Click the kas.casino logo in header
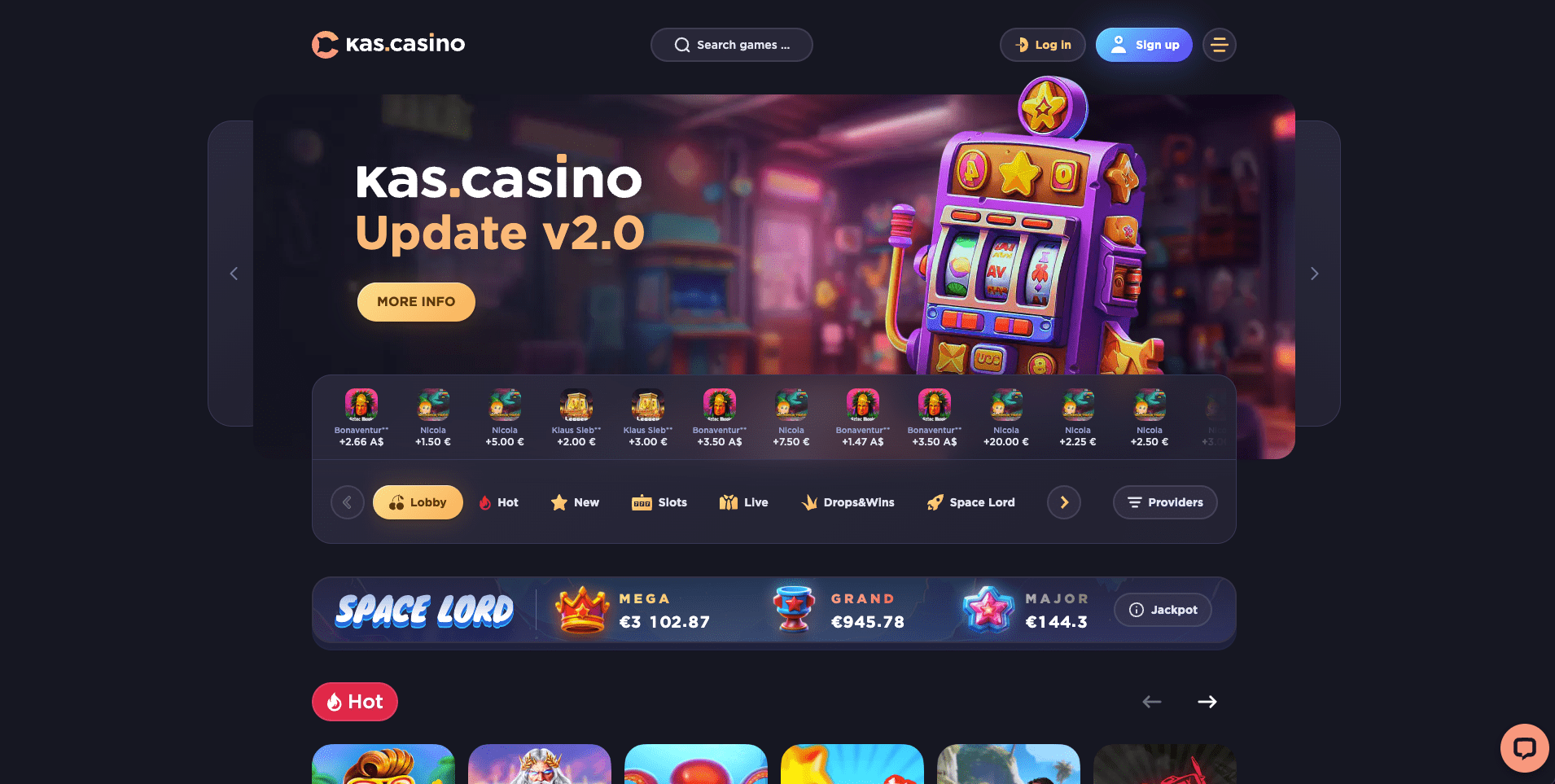 pyautogui.click(x=388, y=44)
